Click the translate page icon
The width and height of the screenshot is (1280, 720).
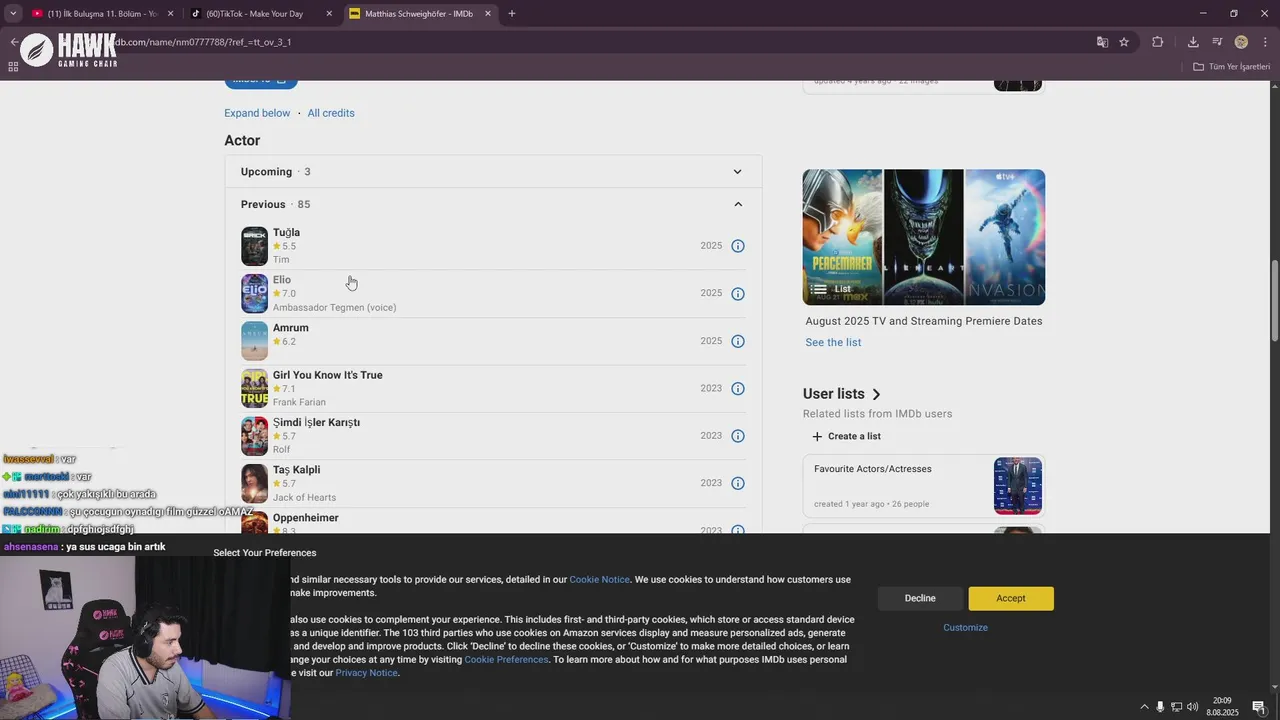click(1102, 42)
